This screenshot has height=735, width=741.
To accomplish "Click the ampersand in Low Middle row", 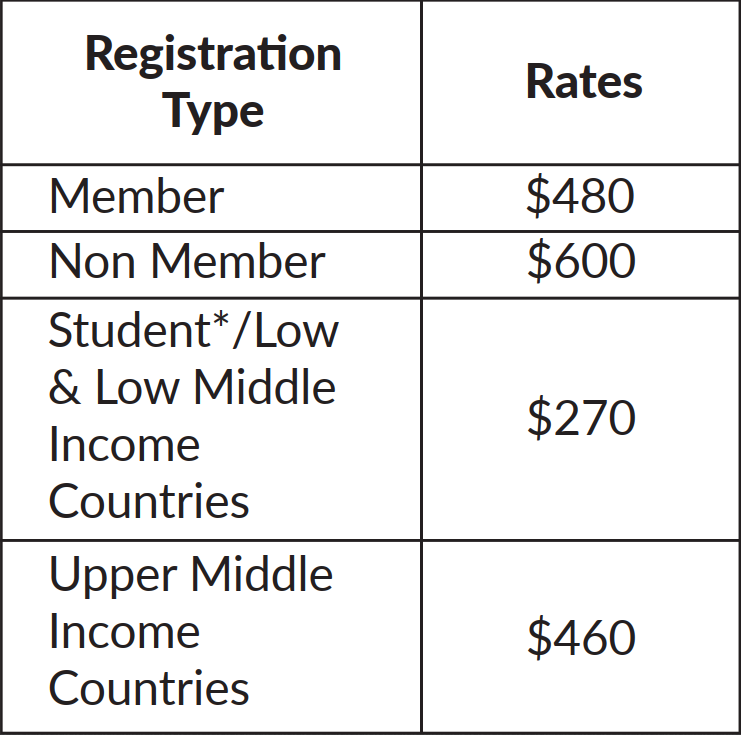I will pos(65,387).
